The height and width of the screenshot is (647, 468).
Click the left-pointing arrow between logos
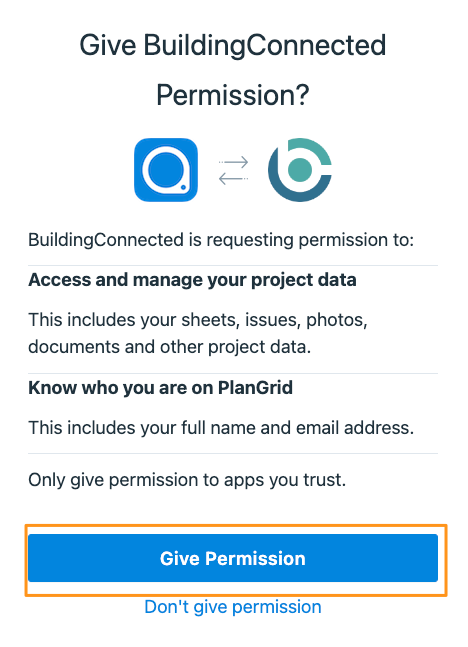(233, 179)
